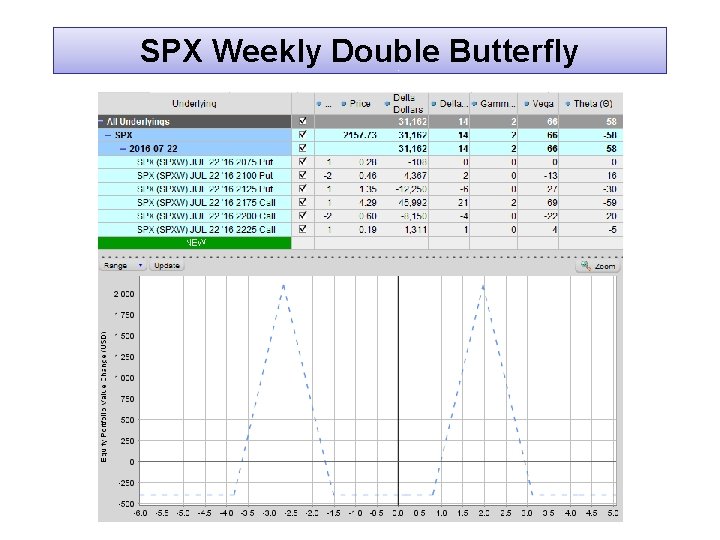Click the Theta column header
This screenshot has height=540, width=720.
[x=593, y=104]
